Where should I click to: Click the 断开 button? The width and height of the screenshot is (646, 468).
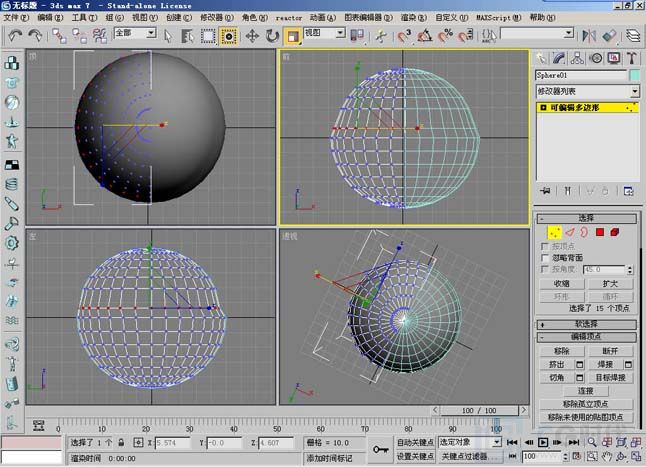610,351
